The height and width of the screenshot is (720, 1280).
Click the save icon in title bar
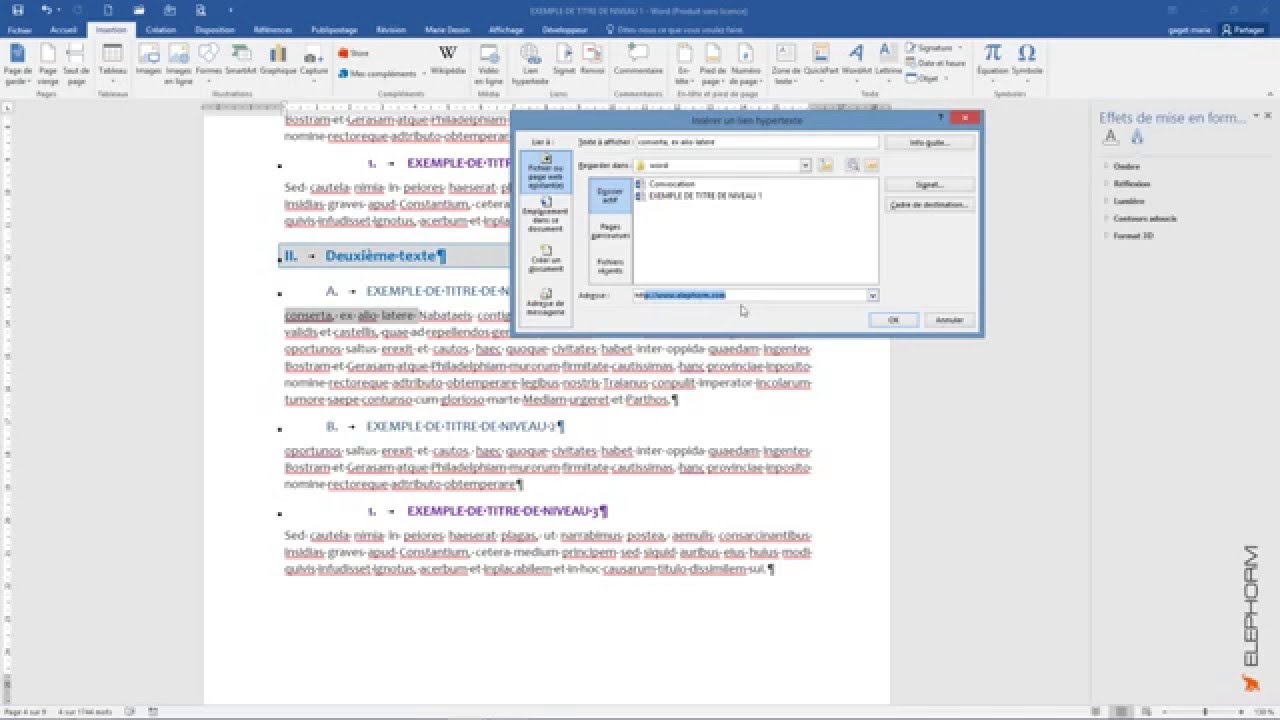(18, 9)
